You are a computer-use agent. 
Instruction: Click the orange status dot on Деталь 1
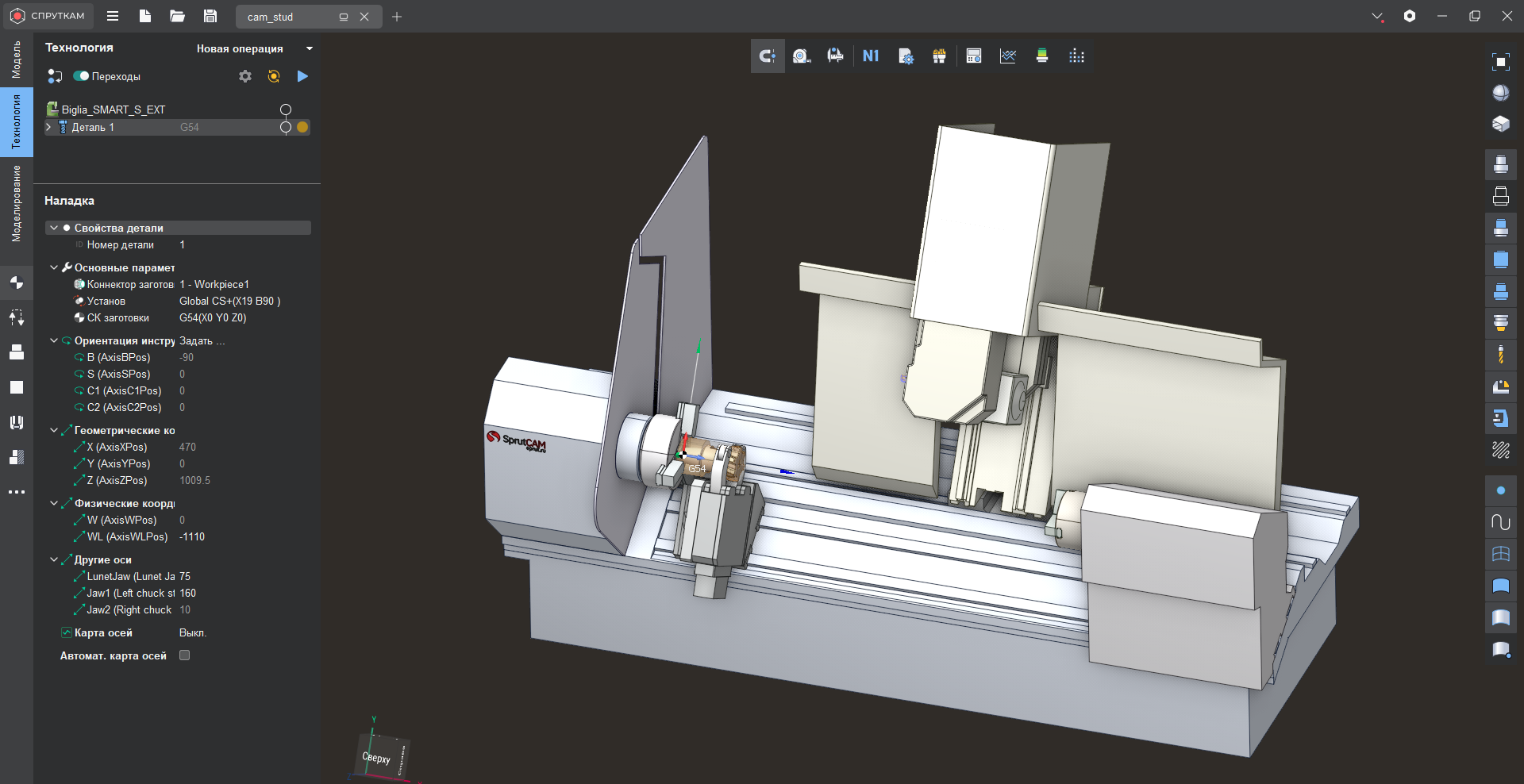click(302, 127)
